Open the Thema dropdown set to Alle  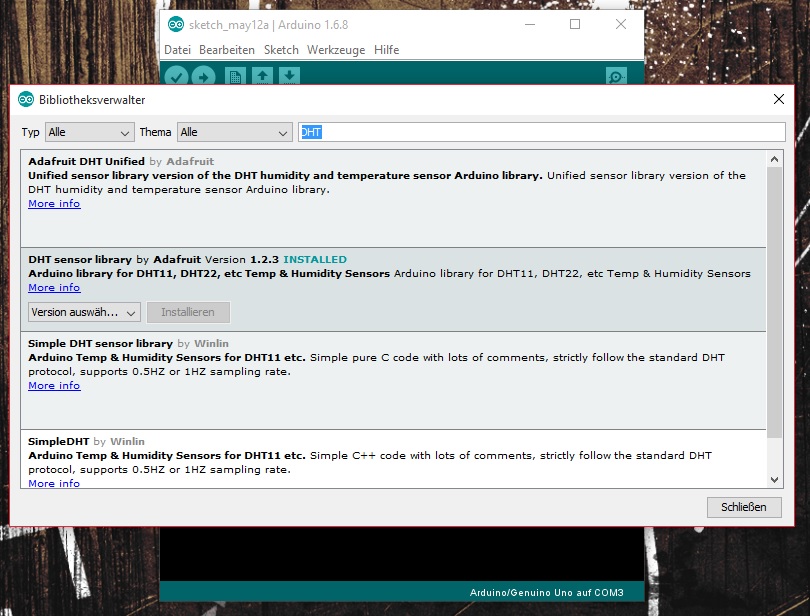pyautogui.click(x=235, y=132)
